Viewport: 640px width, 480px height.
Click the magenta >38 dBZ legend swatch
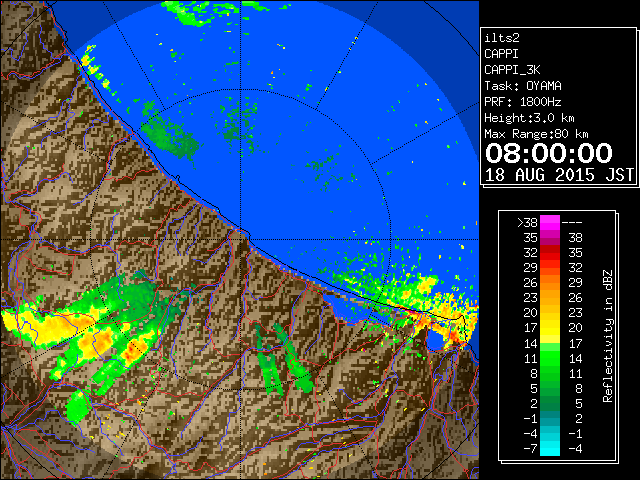(550, 223)
